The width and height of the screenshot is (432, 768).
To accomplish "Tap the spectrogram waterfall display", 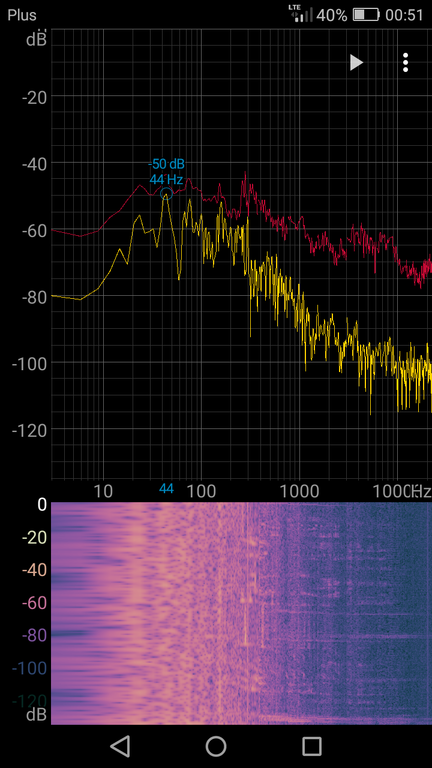I will 241,613.
